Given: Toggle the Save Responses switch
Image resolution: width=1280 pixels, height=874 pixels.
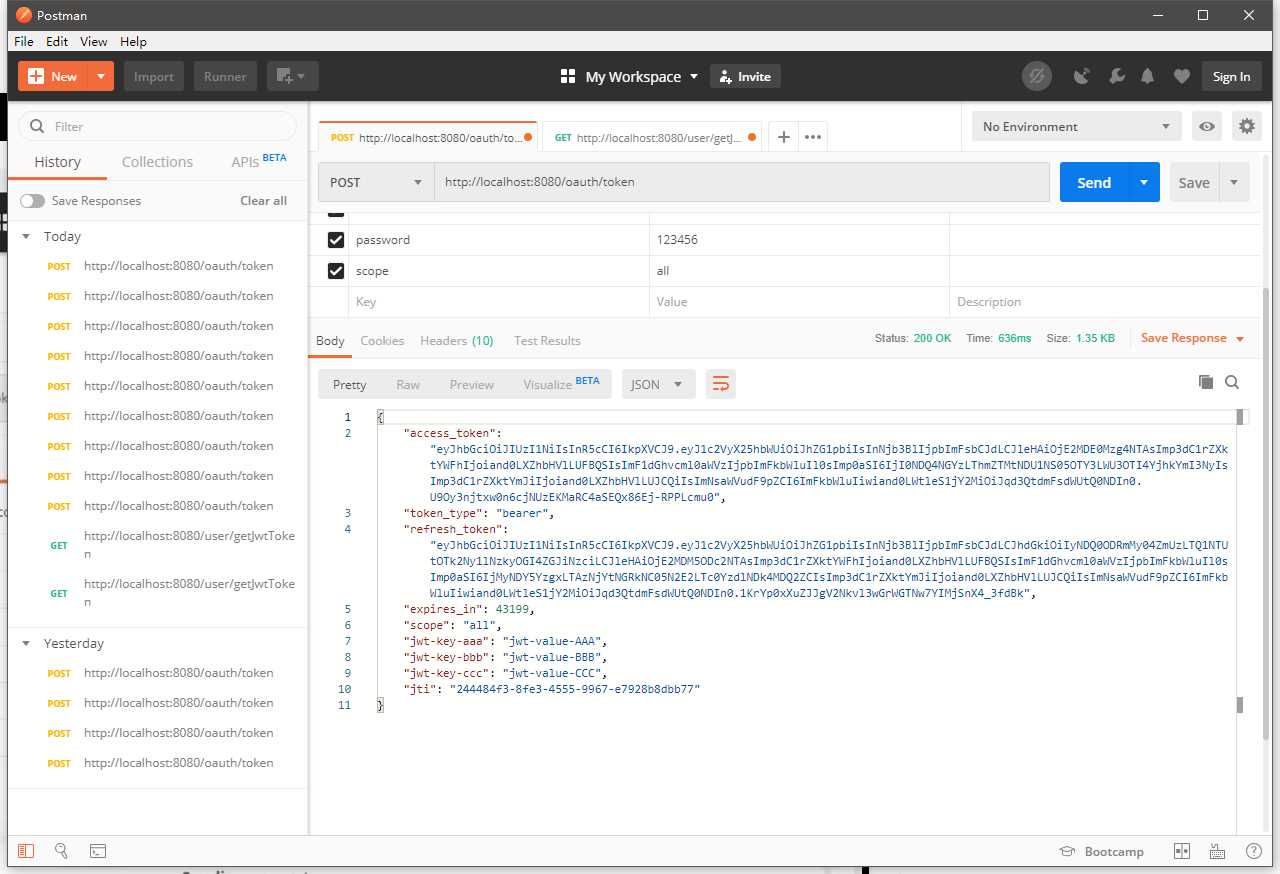Looking at the screenshot, I should (x=33, y=201).
